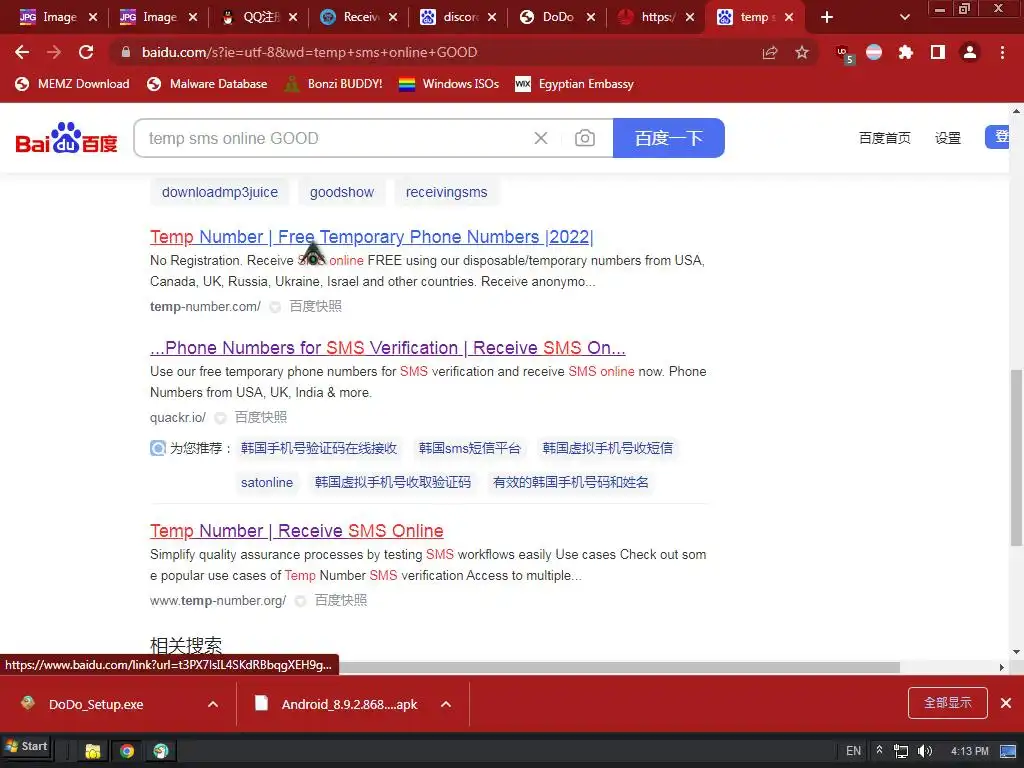Open 百度快照 for temp-number.com
Screen dimensions: 1024x768
click(315, 306)
